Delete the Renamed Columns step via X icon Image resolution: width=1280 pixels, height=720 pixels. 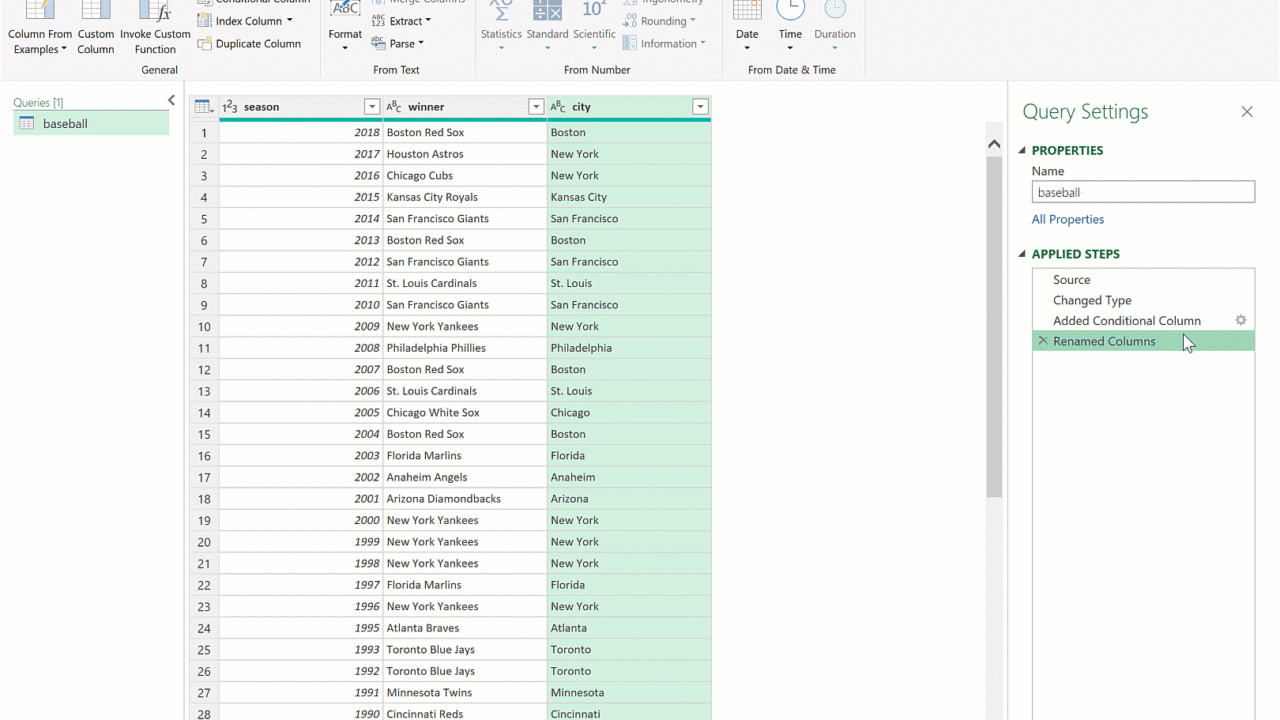click(1043, 341)
